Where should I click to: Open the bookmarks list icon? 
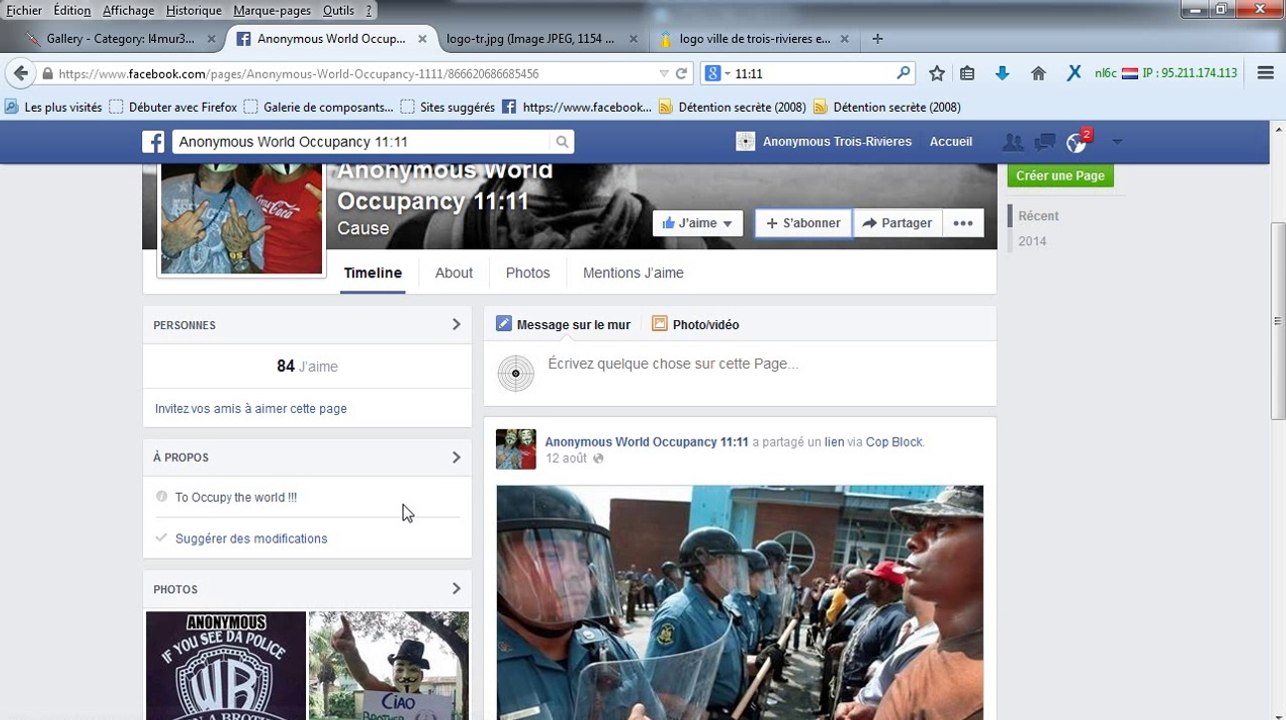(967, 73)
